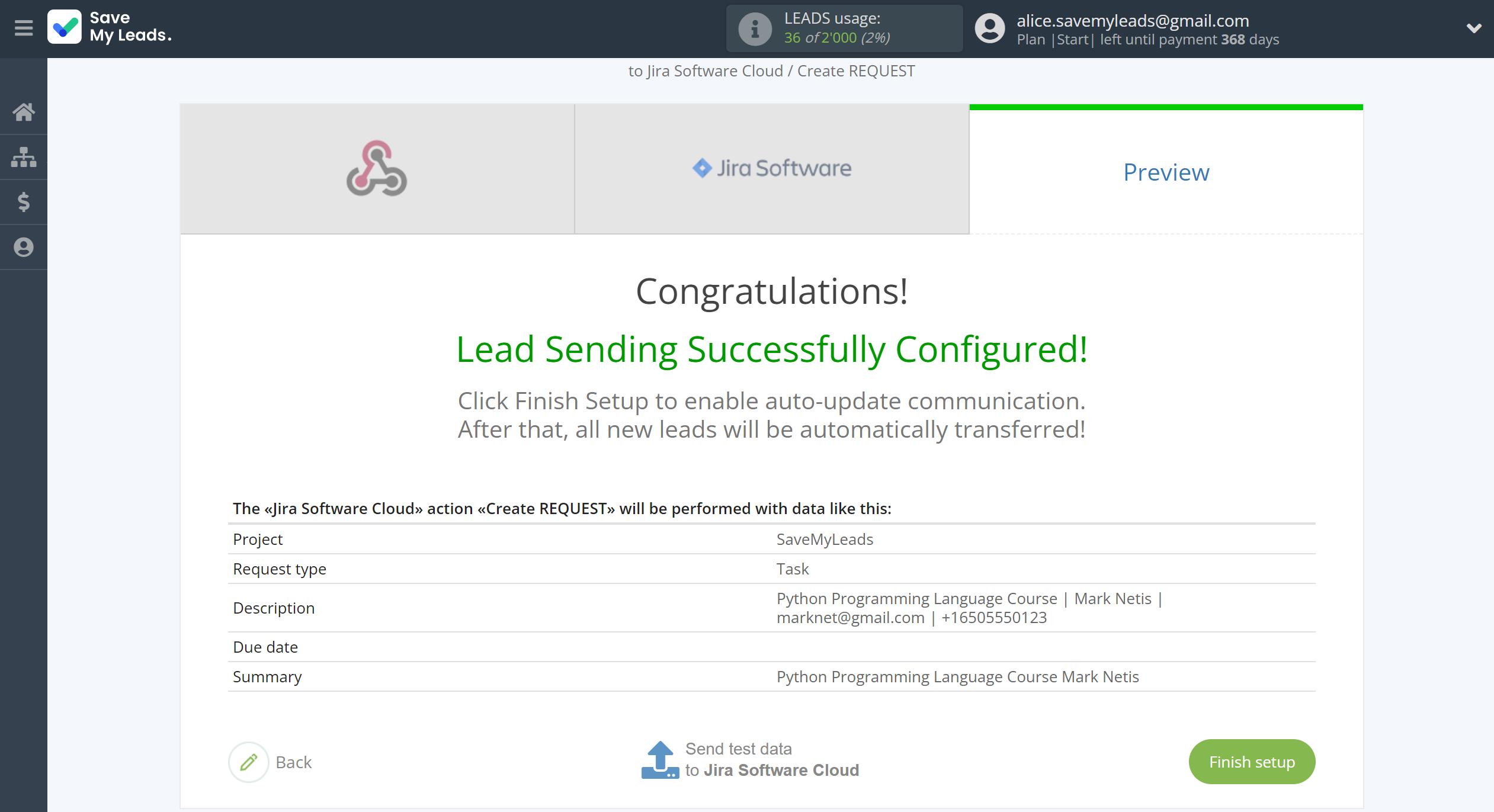
Task: Click the Back link text
Action: 294,762
